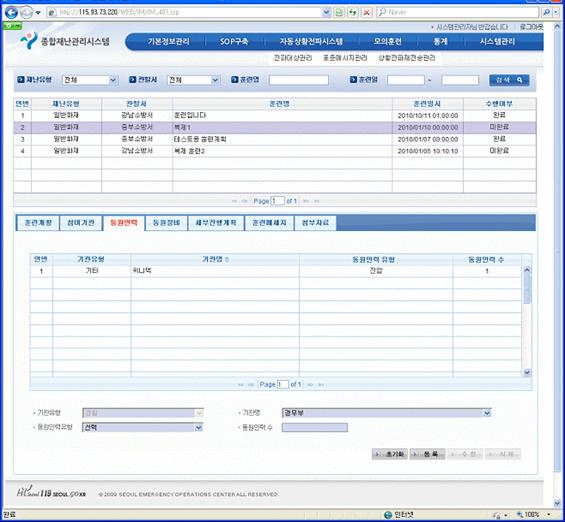Click the Hi Seoul 119 footer logo
The width and height of the screenshot is (565, 522).
[x=51, y=492]
